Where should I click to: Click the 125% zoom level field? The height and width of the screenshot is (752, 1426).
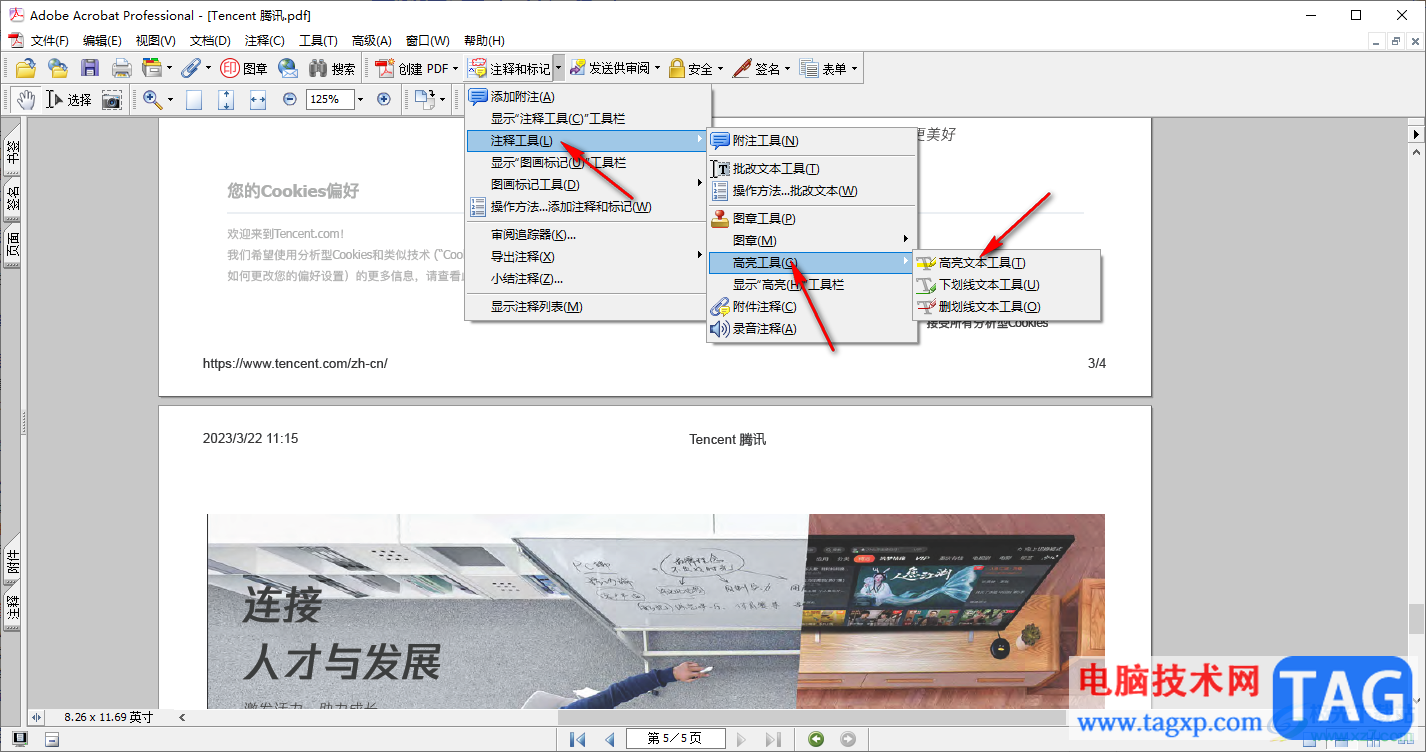click(x=330, y=99)
